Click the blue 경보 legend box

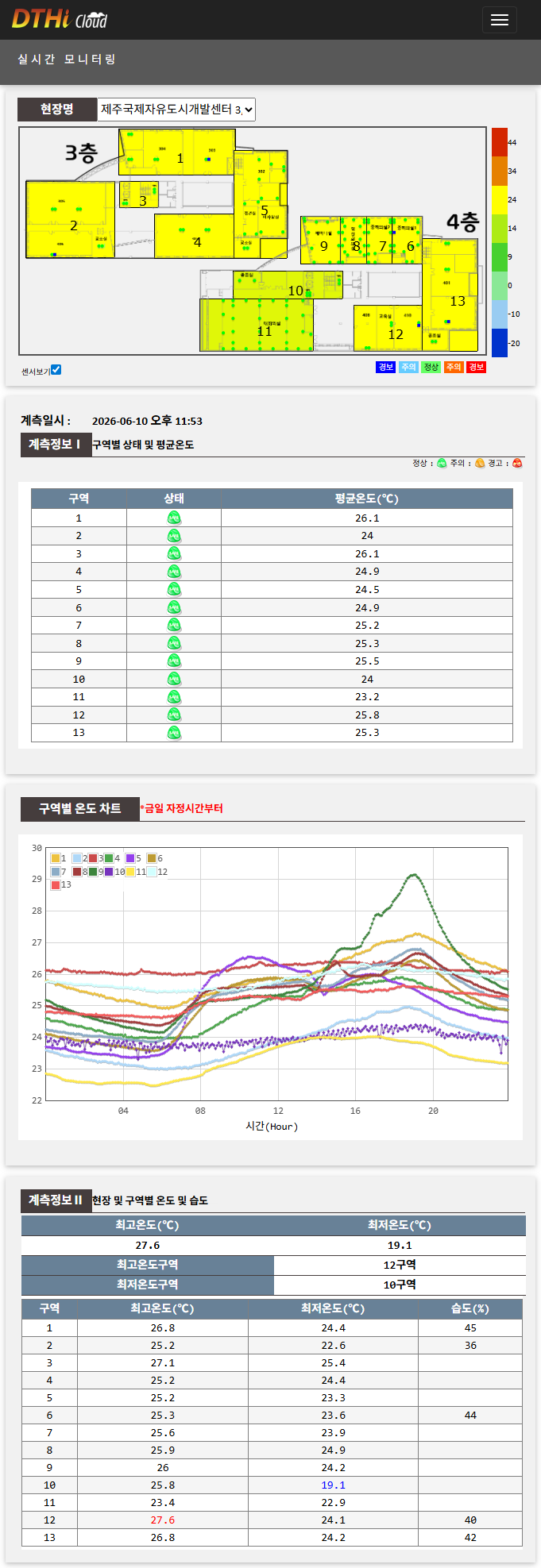point(385,367)
